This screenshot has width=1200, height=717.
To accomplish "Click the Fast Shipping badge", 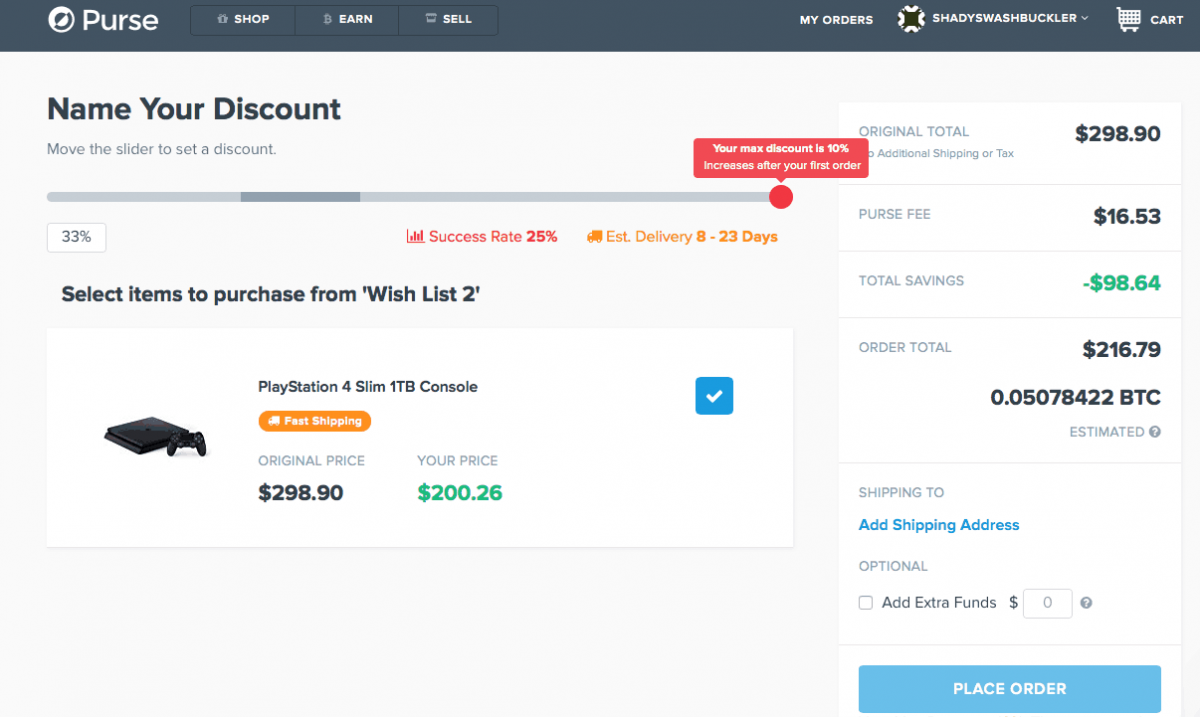I will pos(315,421).
